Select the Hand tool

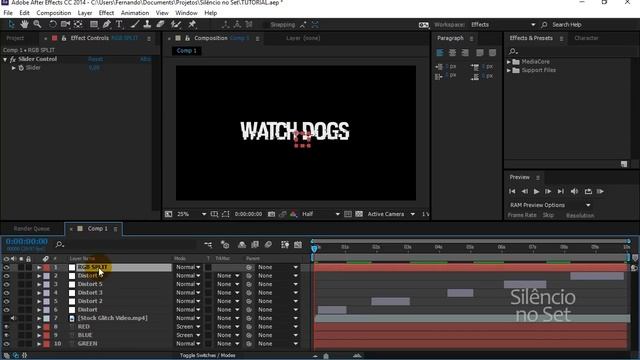pos(24,24)
